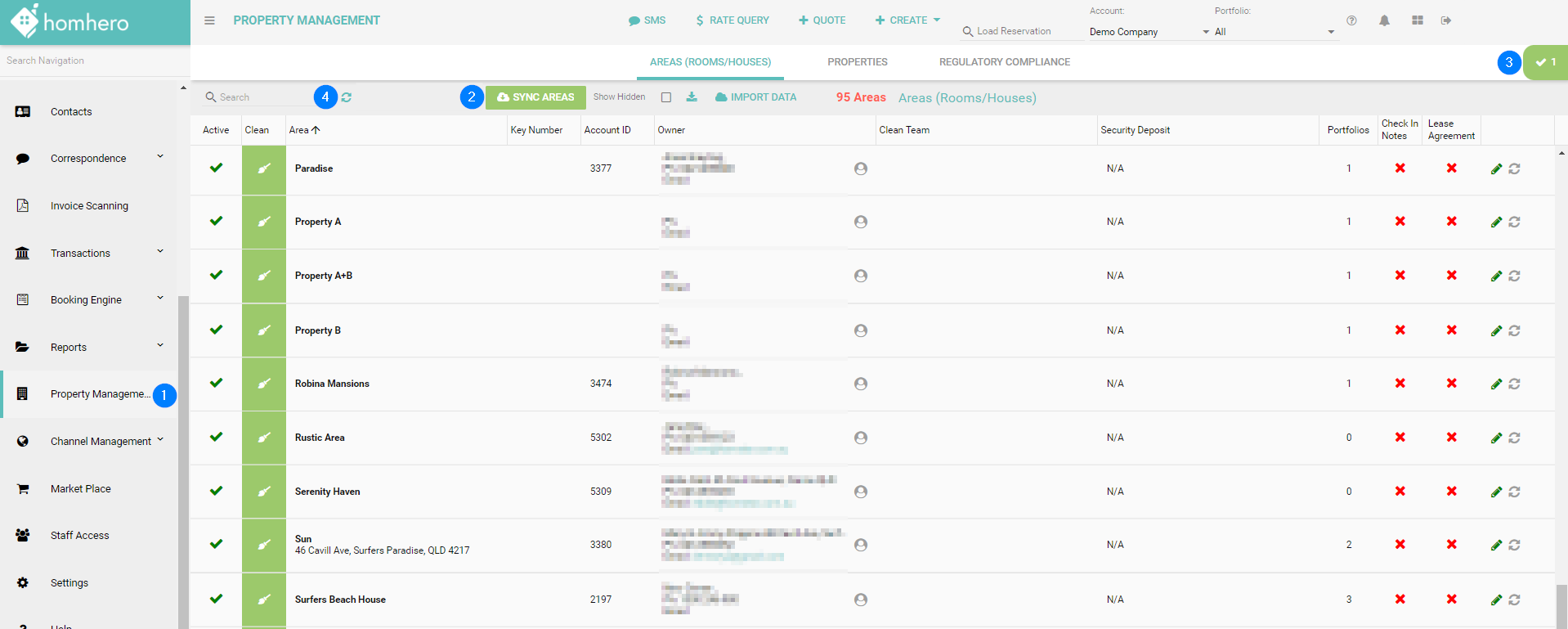This screenshot has height=629, width=1568.
Task: Enable the Show Hidden checkbox
Action: pyautogui.click(x=666, y=97)
